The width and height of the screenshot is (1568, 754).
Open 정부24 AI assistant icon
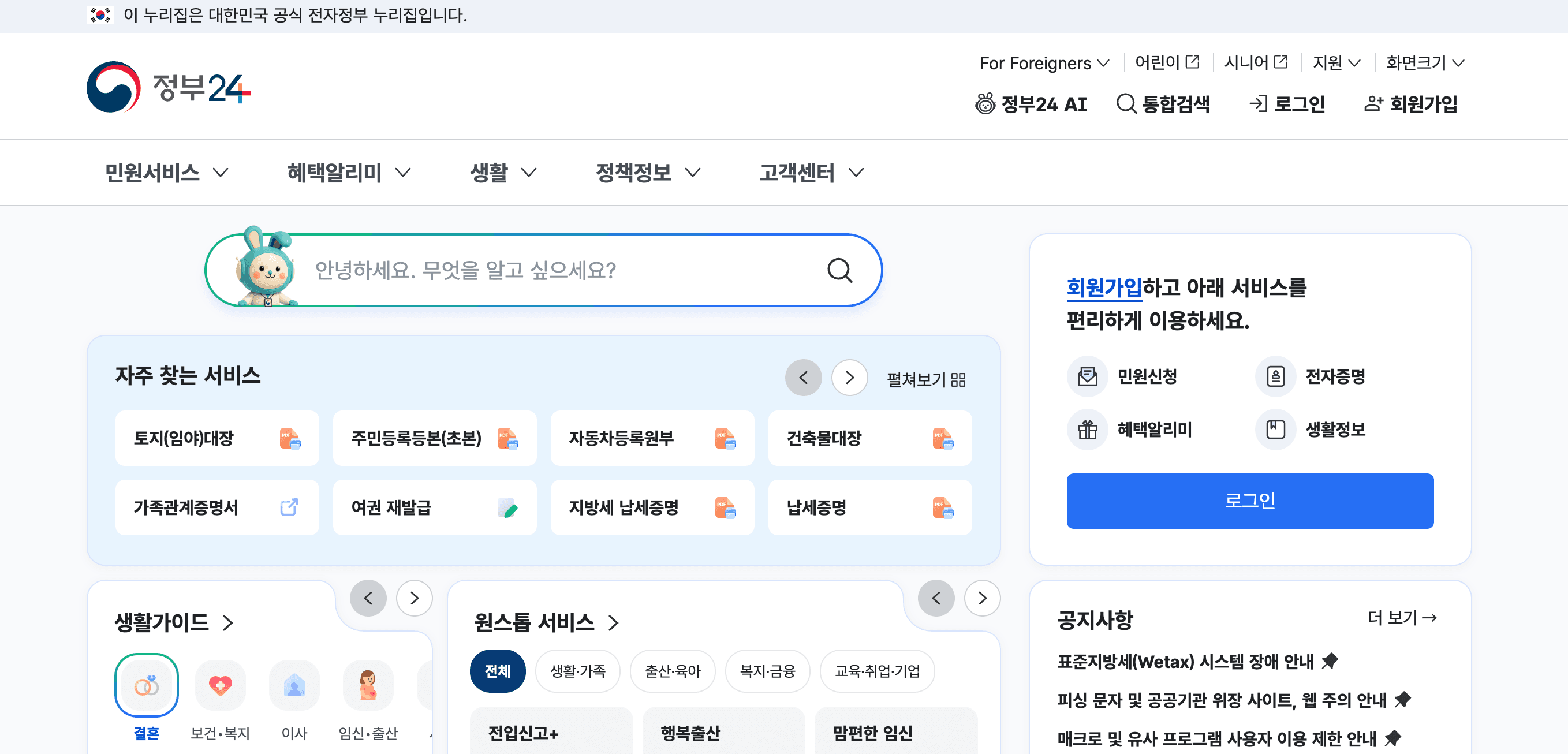point(985,104)
